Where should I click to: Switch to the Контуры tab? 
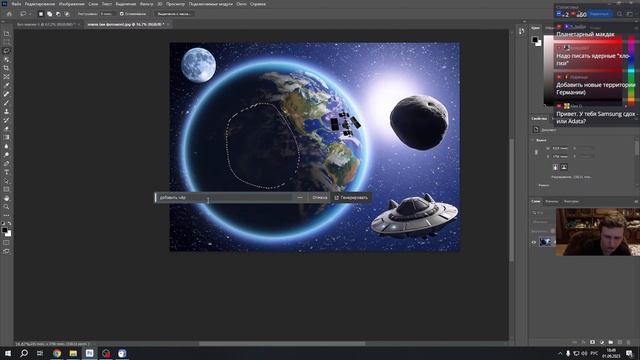pos(571,201)
